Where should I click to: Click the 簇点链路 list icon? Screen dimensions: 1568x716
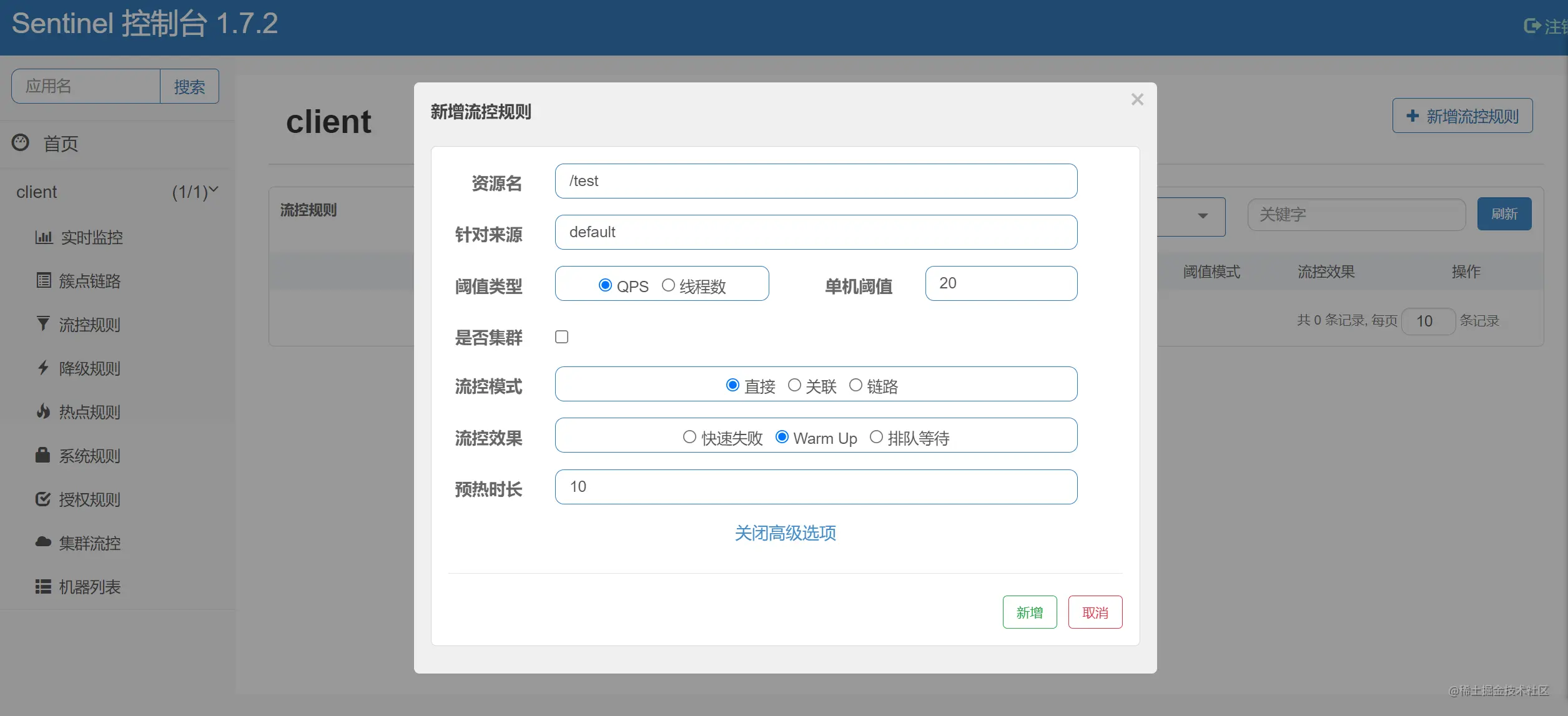click(x=44, y=281)
